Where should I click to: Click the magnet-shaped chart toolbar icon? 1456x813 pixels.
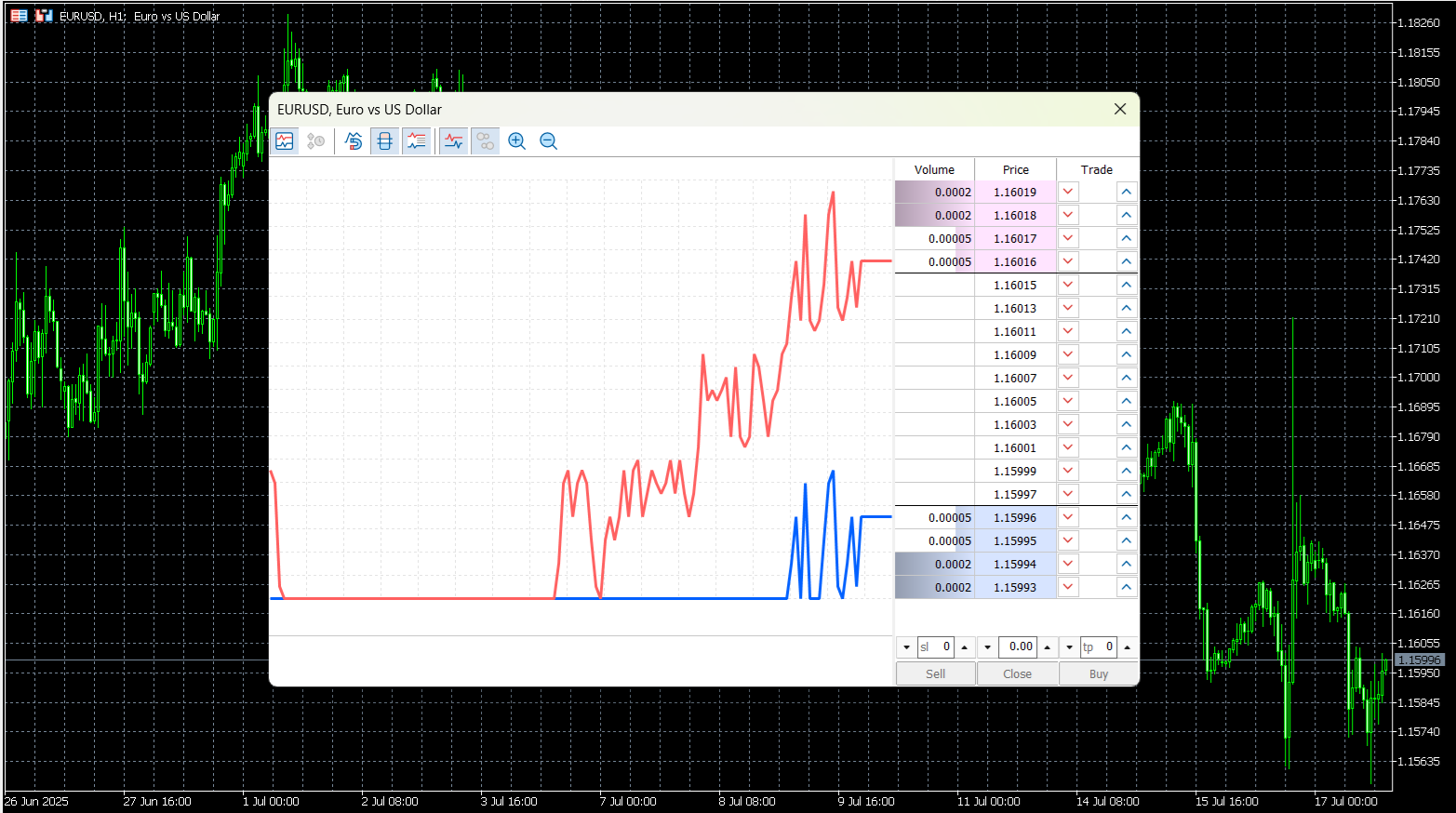point(354,141)
